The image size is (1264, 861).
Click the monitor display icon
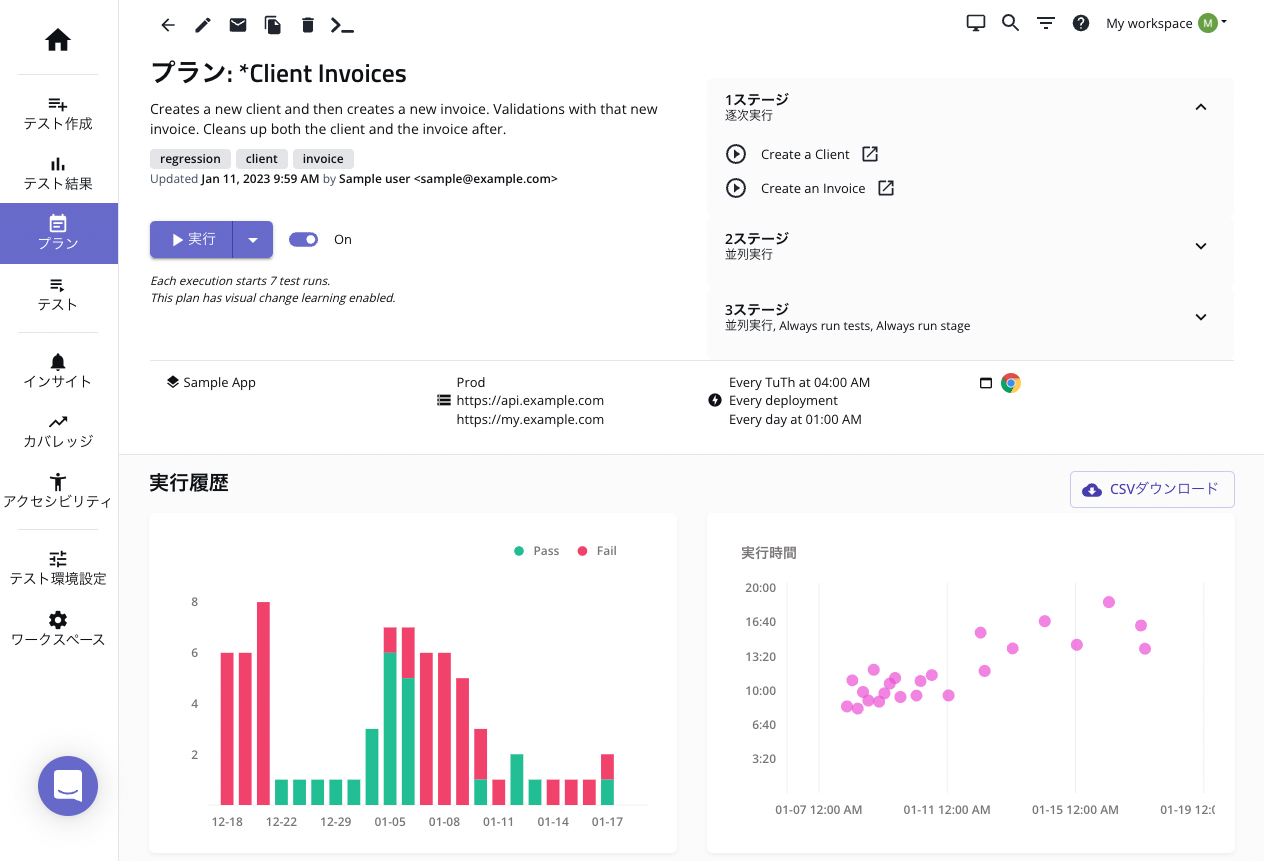[x=976, y=23]
